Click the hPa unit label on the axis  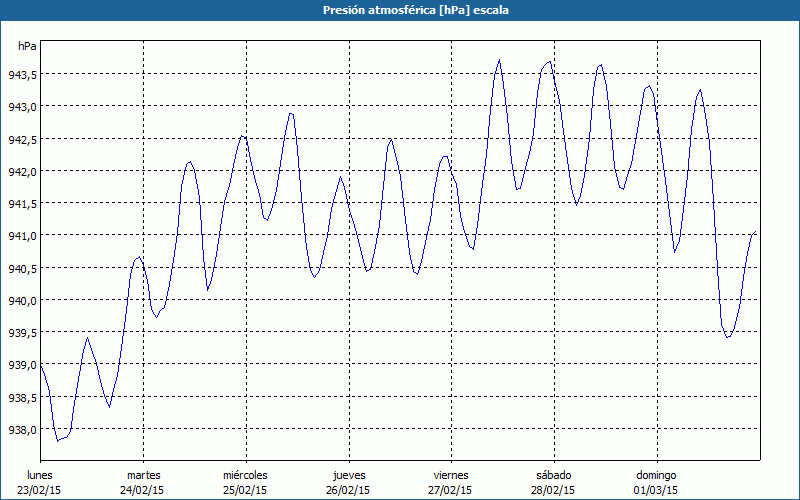coord(27,46)
